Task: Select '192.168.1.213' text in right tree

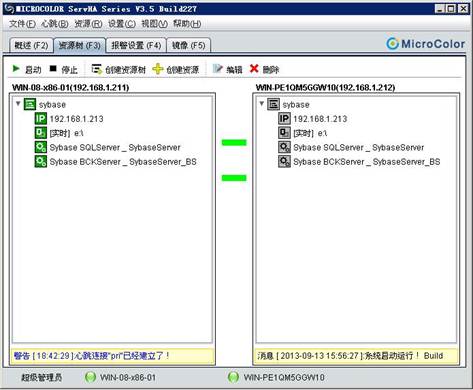Action: [x=320, y=119]
